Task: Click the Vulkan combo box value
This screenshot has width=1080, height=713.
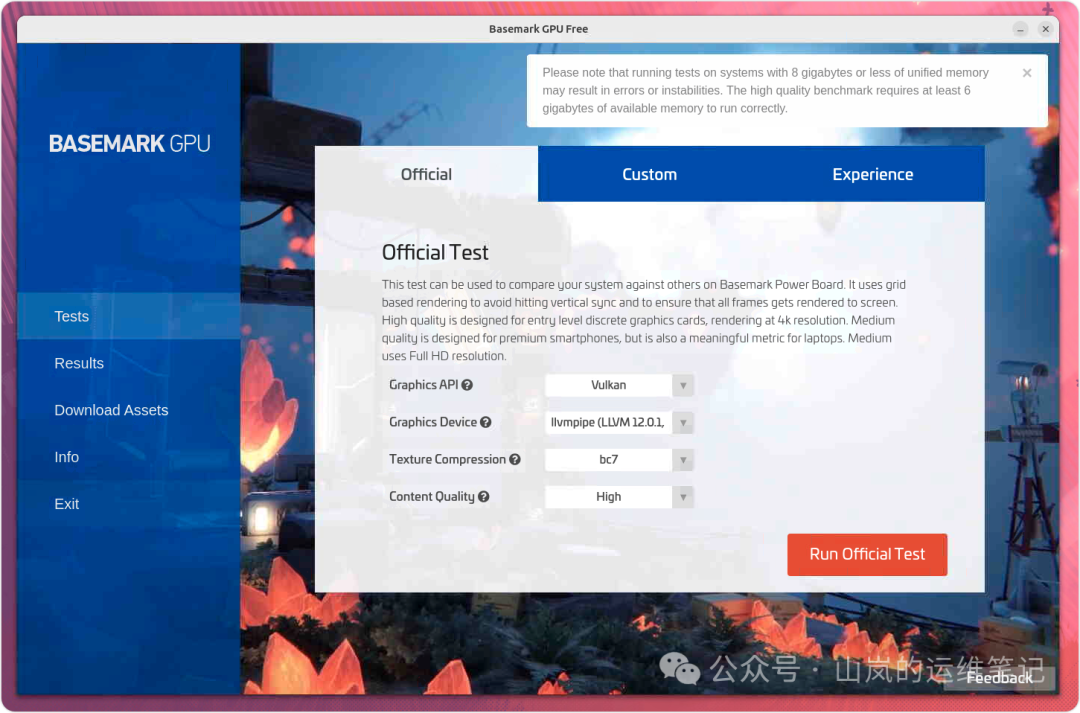Action: [609, 385]
